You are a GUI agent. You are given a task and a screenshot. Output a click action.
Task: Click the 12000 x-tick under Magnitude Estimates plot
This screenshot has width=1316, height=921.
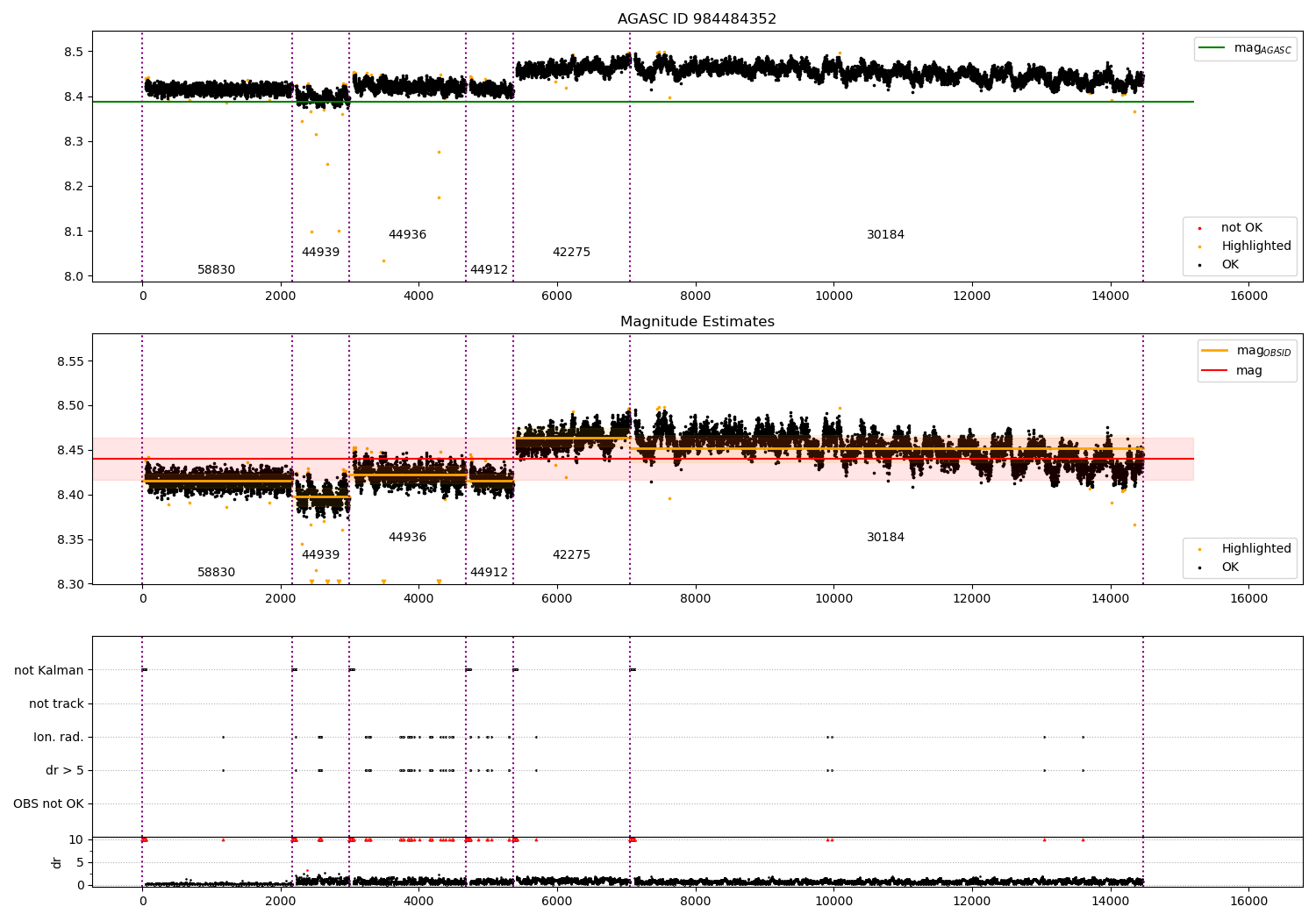[x=972, y=598]
